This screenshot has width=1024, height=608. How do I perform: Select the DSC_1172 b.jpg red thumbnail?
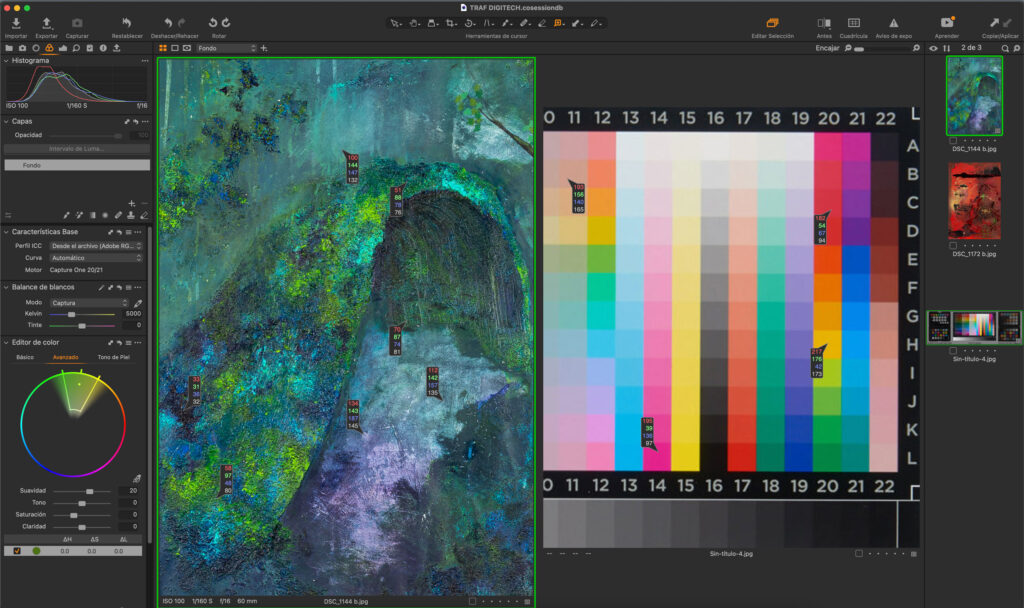click(974, 201)
